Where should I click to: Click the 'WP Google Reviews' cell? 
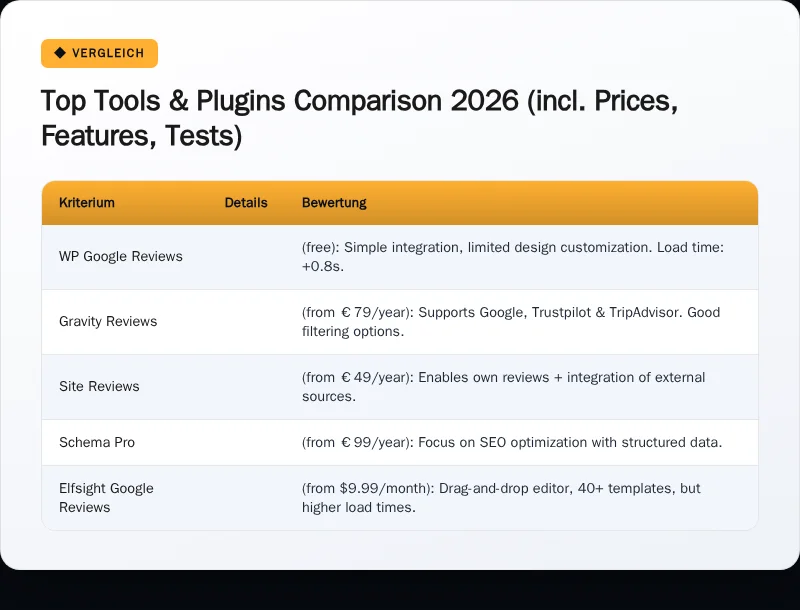[121, 256]
